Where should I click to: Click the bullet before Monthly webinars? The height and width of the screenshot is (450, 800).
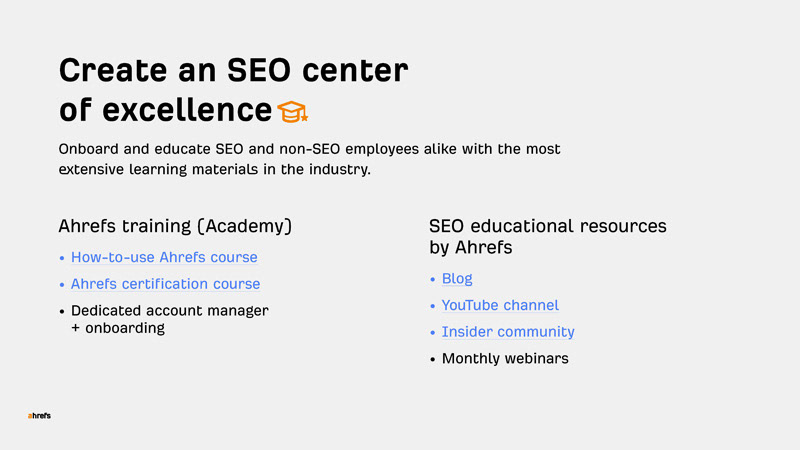pos(433,359)
